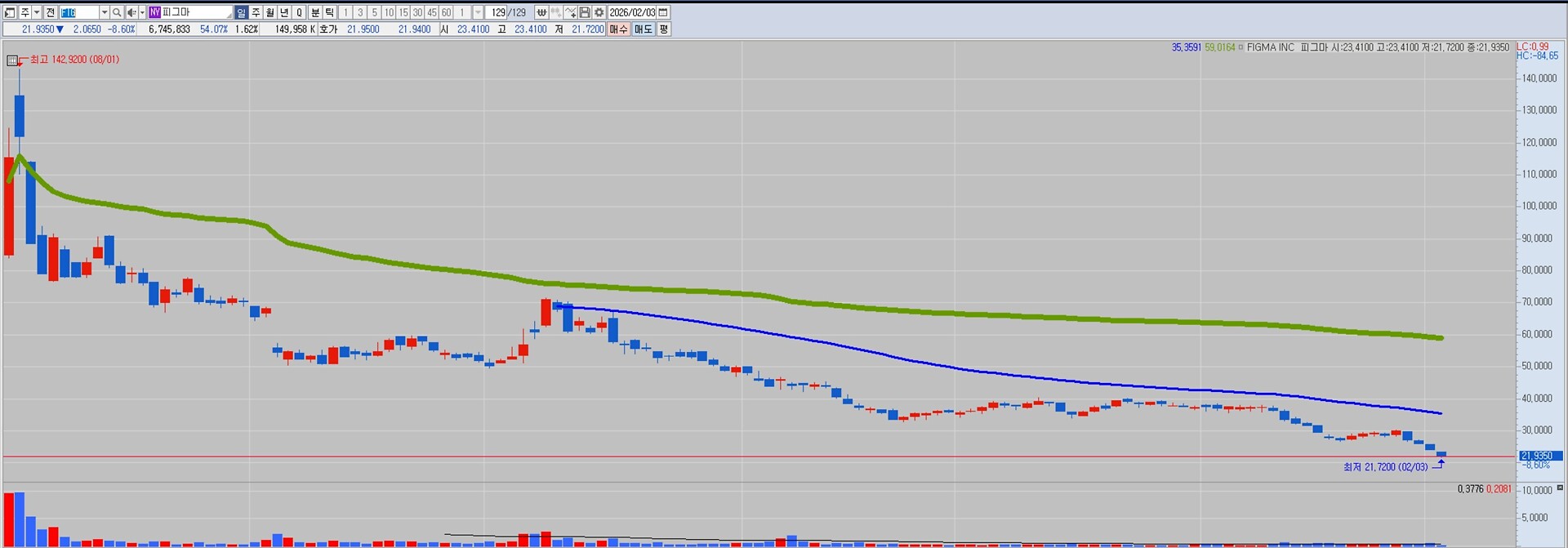Click the 2026/02/03 date field

pyautogui.click(x=632, y=12)
